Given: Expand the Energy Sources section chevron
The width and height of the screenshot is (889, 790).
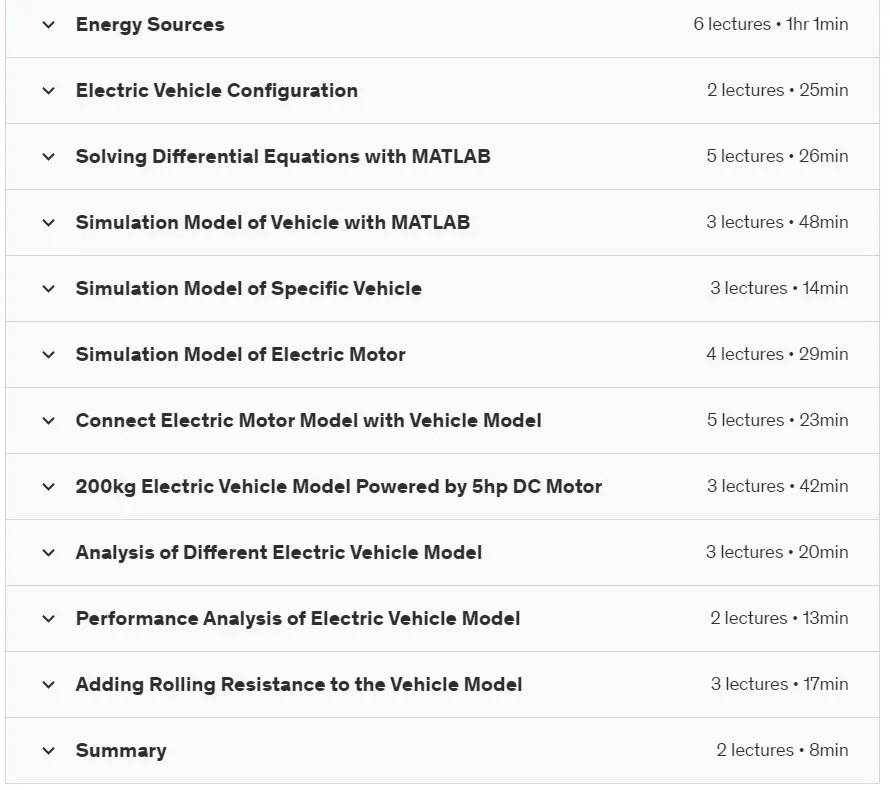Looking at the screenshot, I should point(49,25).
